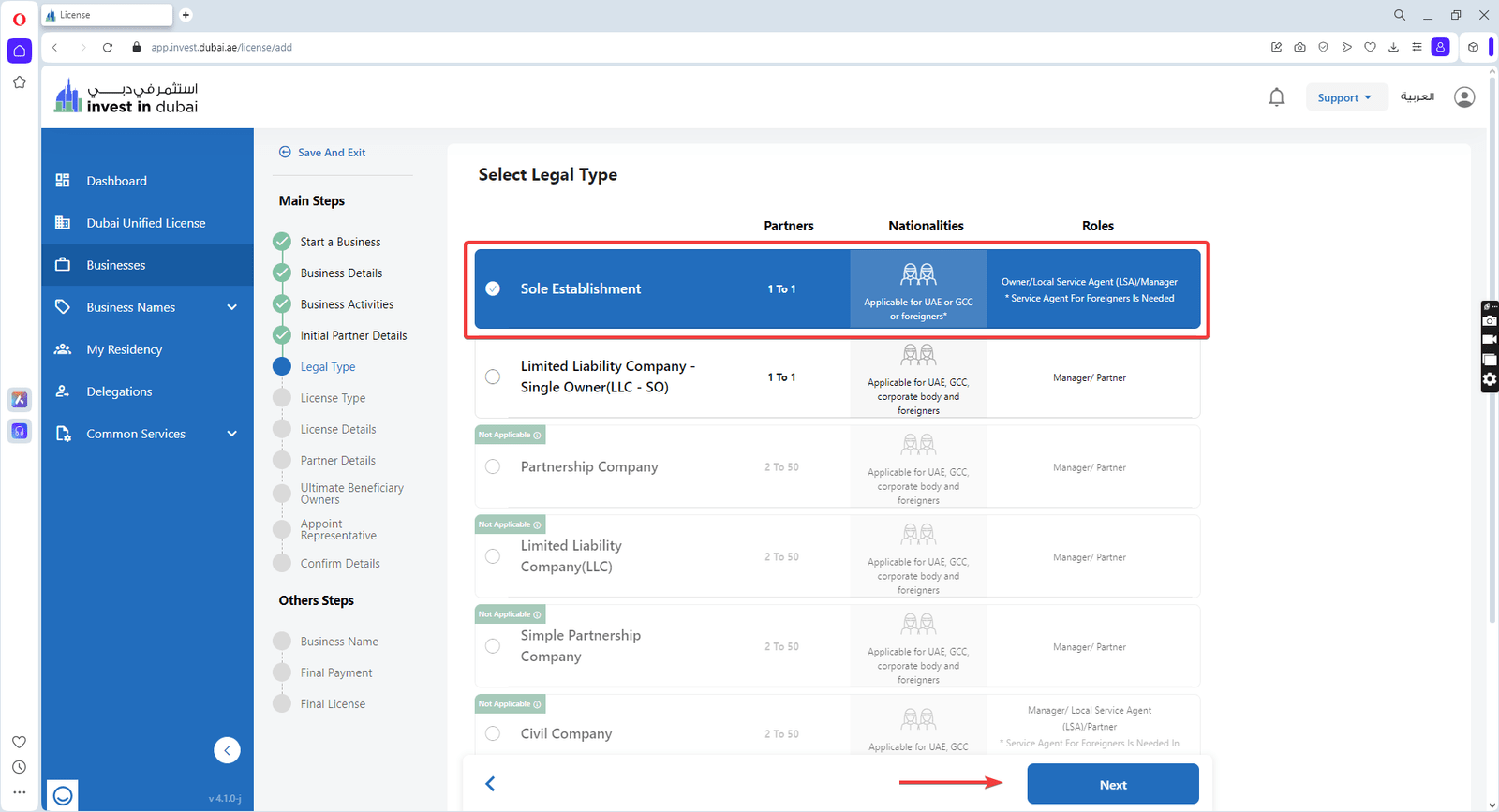Click version label v 4.1.0-j
1499x812 pixels.
point(225,798)
